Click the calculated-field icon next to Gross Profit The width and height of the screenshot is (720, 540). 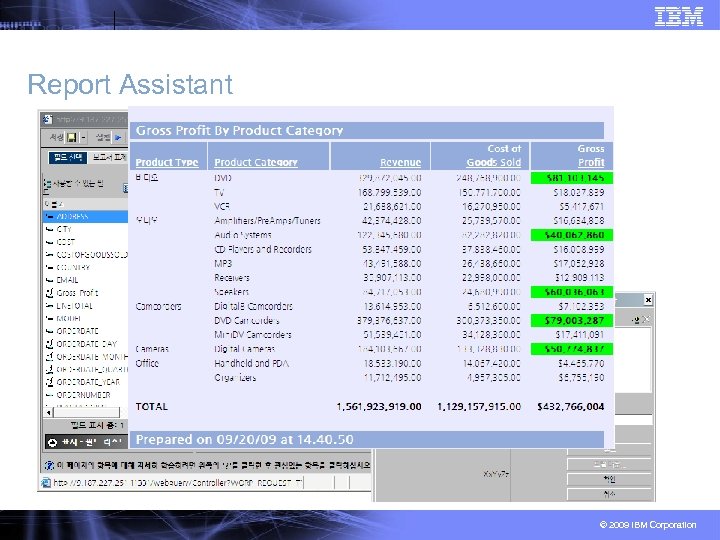coord(50,292)
